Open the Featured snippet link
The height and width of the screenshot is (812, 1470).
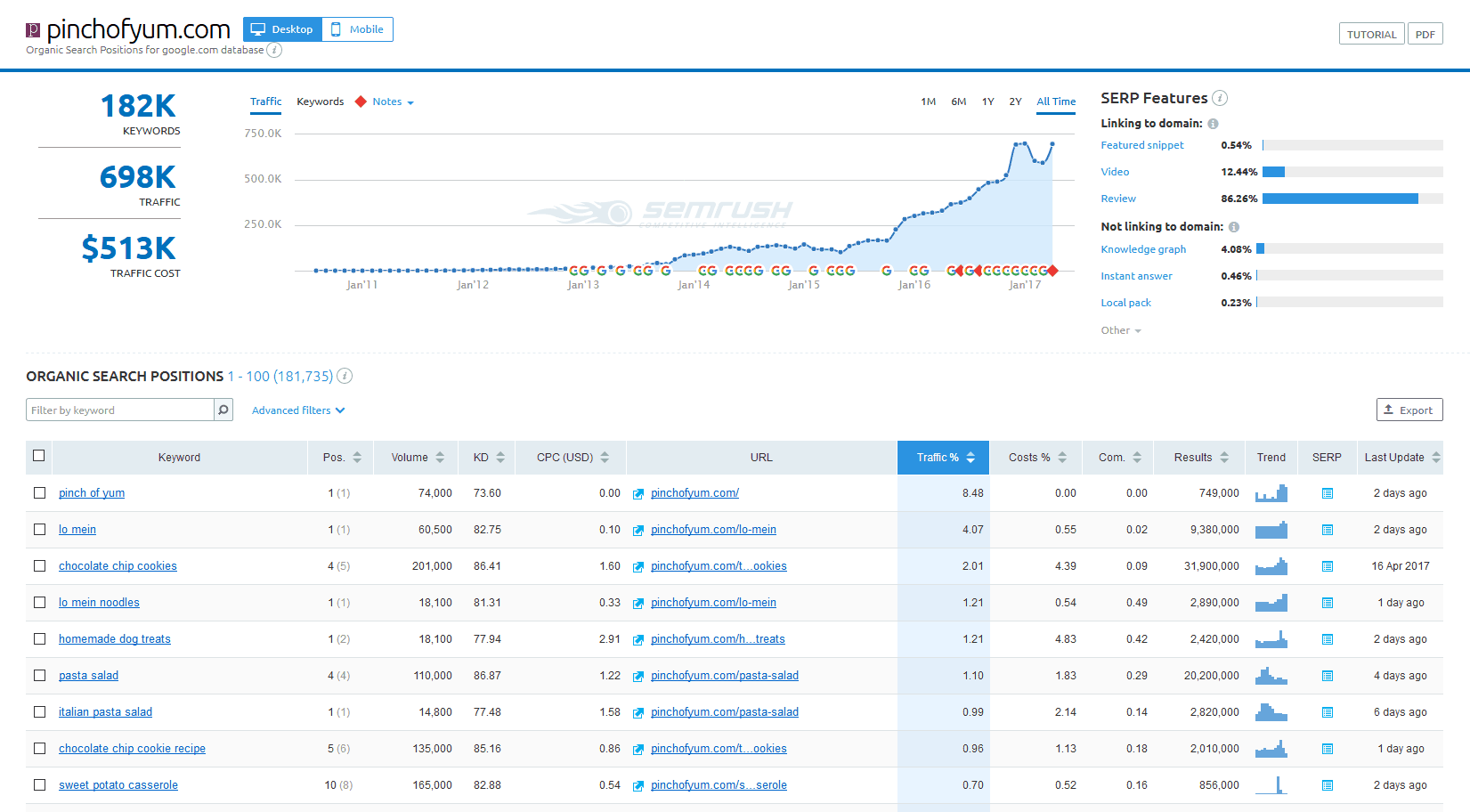1142,145
